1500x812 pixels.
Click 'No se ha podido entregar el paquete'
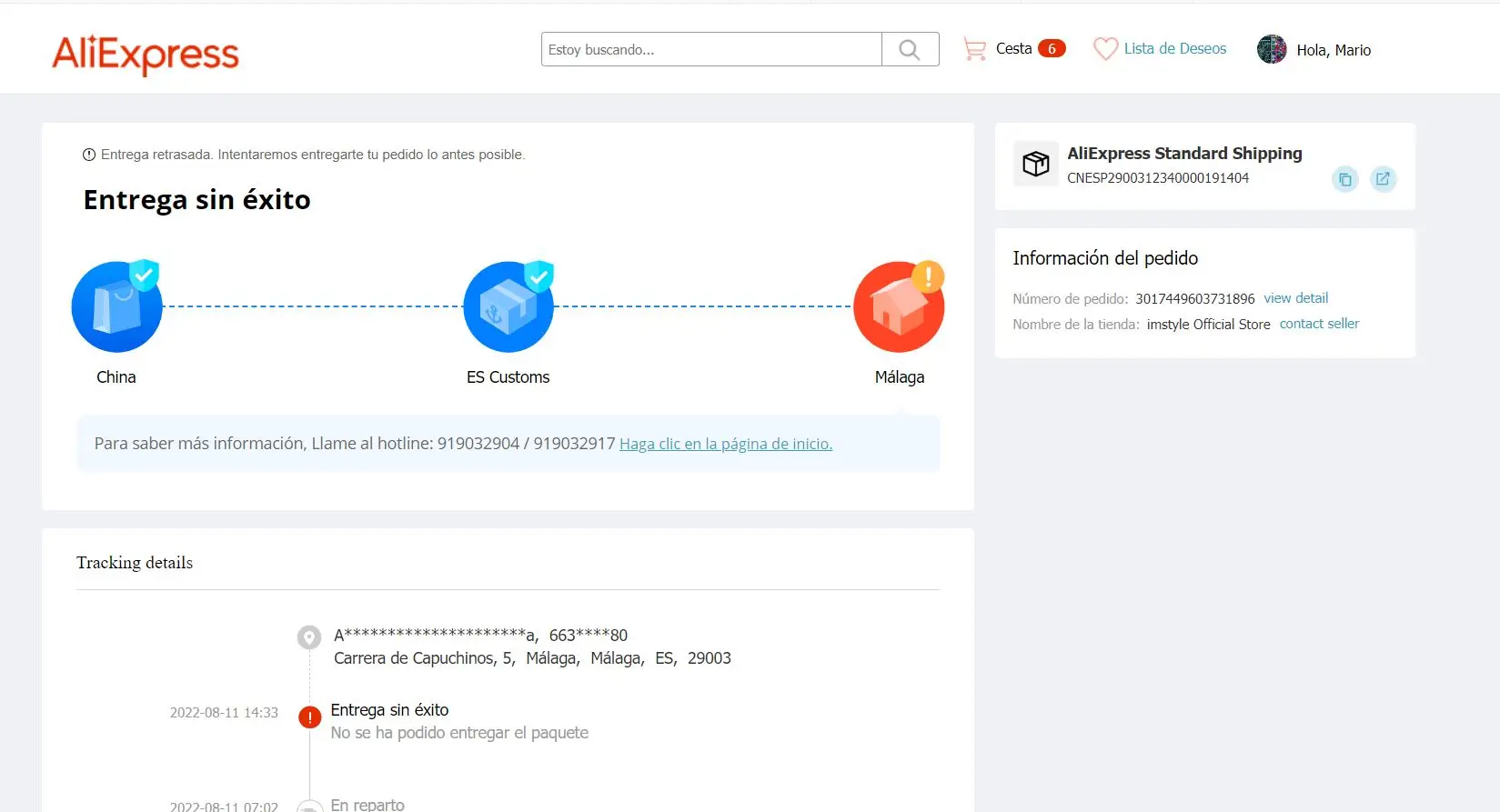(x=459, y=733)
